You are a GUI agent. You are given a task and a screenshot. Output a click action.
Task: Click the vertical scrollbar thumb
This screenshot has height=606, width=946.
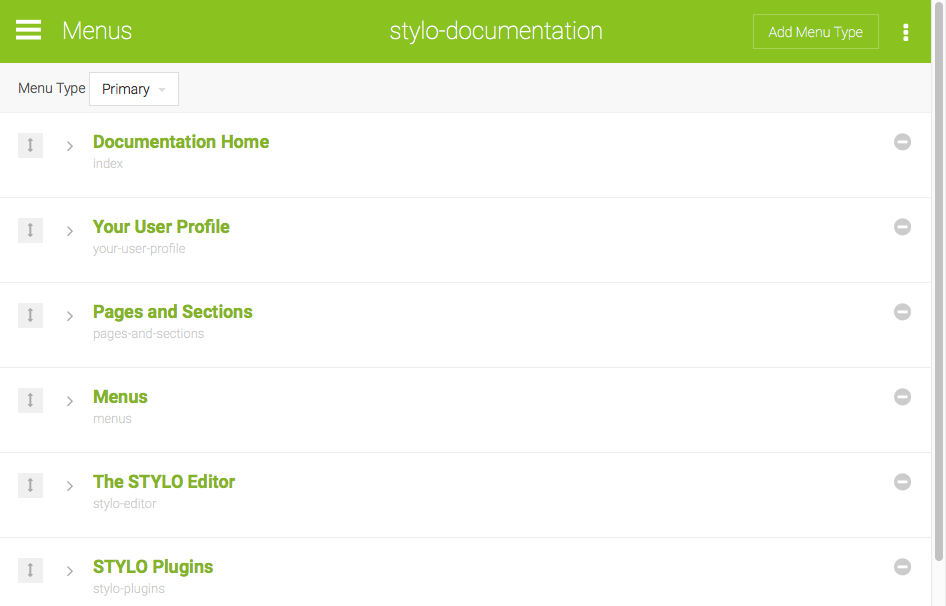pyautogui.click(x=938, y=300)
